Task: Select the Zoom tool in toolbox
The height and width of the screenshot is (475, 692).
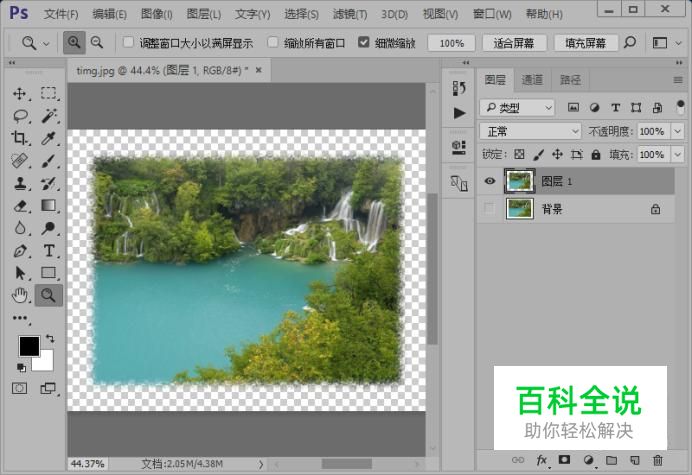Action: [49, 295]
